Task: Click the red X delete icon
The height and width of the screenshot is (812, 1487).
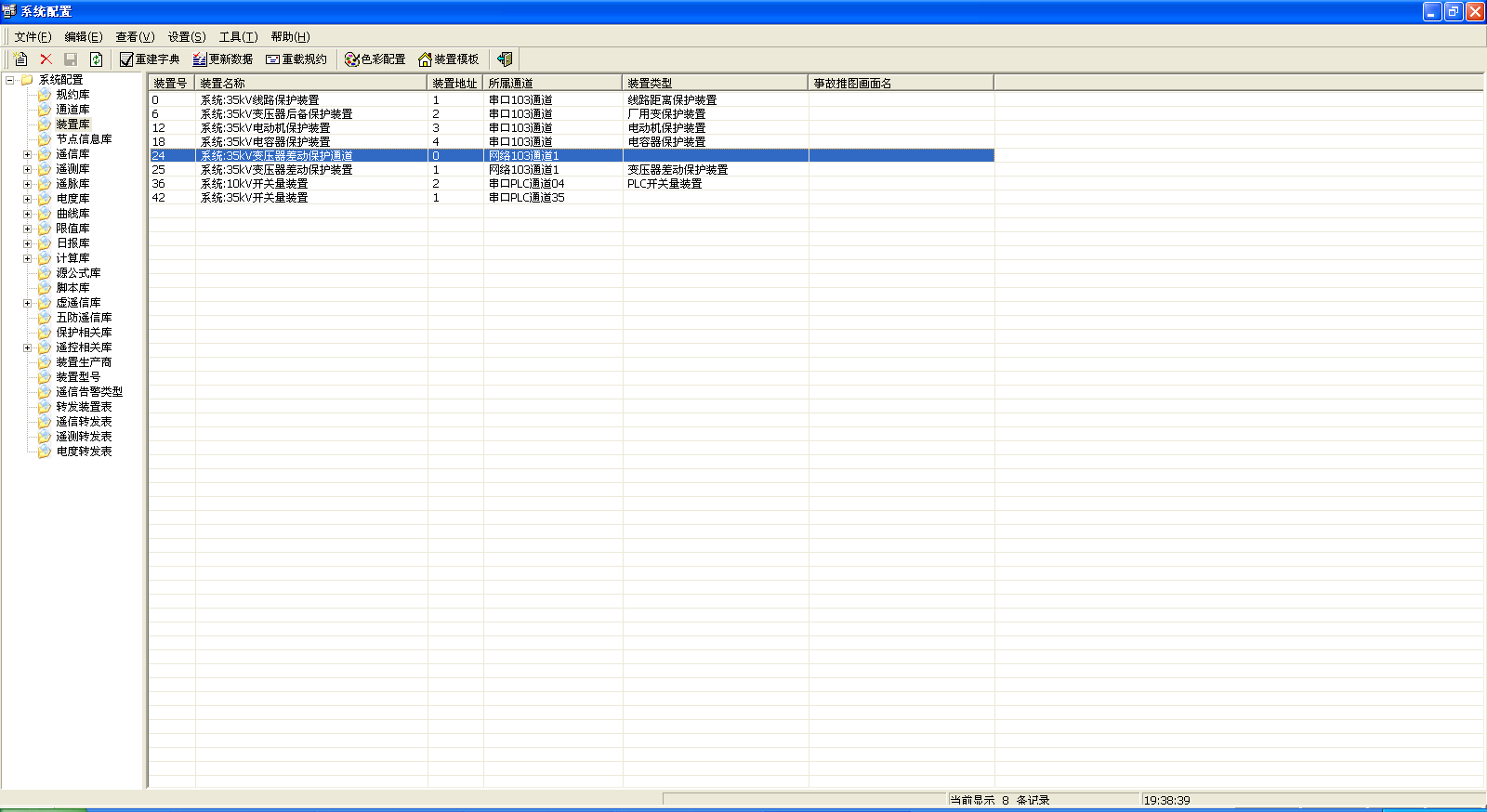Action: (46, 59)
